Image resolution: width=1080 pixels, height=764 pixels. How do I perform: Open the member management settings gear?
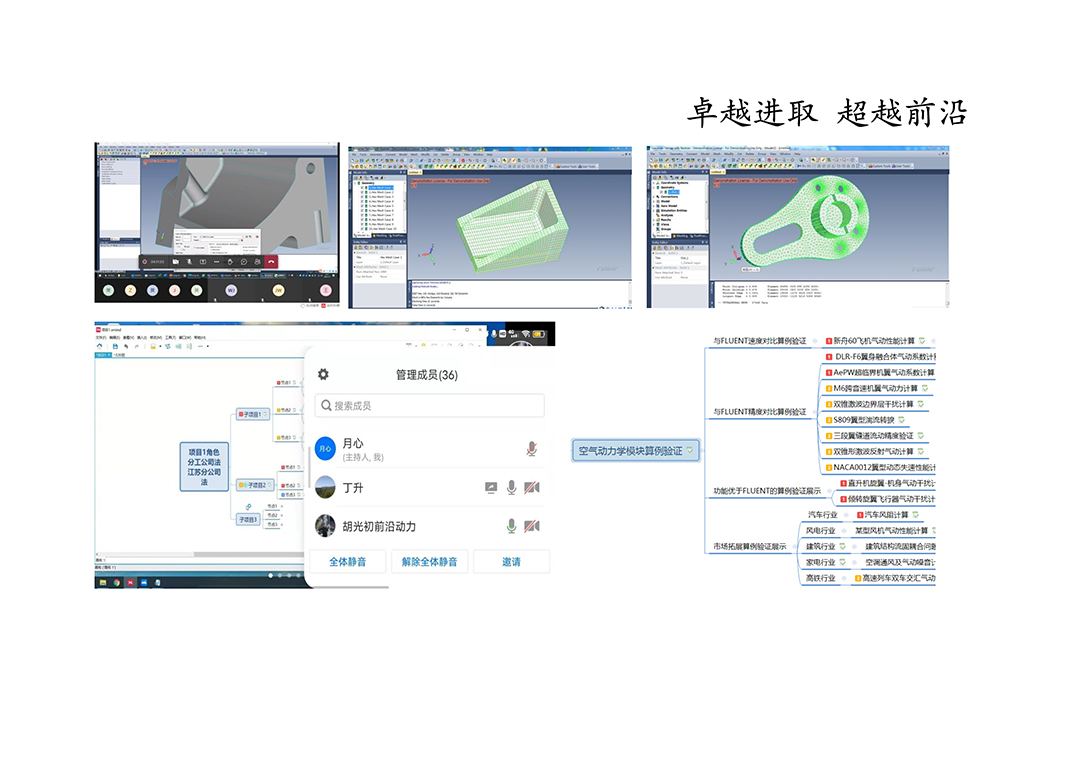pyautogui.click(x=323, y=374)
